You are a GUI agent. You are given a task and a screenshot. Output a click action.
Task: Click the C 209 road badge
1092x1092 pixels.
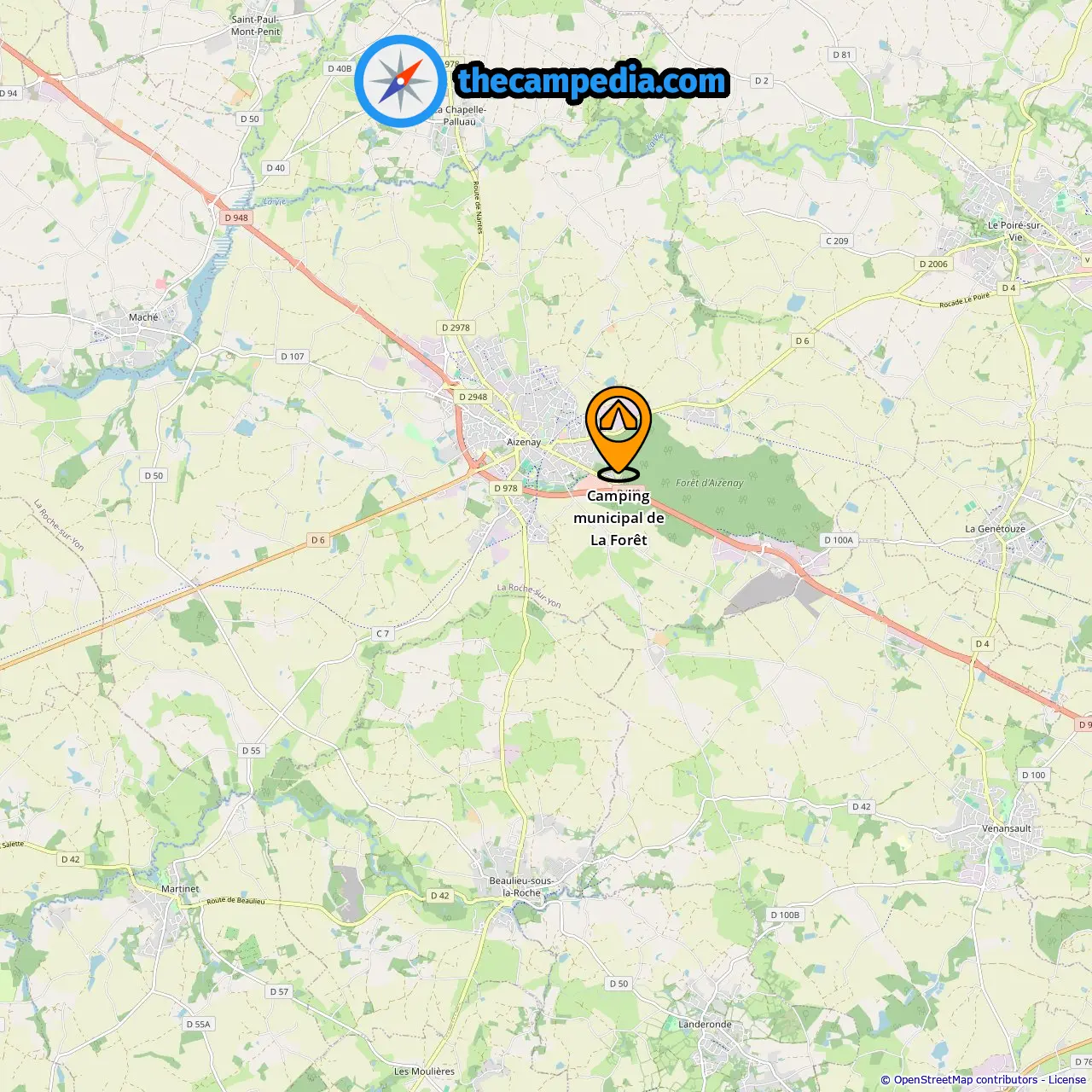837,241
